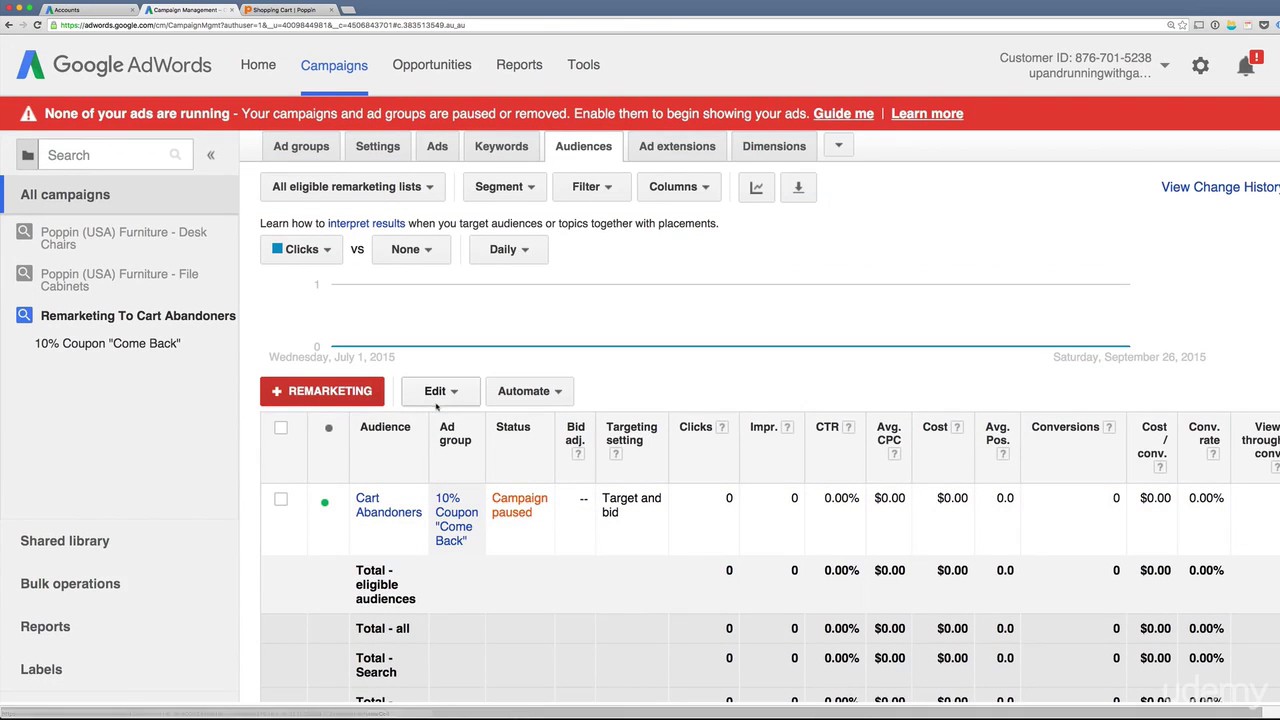Click help icon under Bid adj. header

point(577,454)
